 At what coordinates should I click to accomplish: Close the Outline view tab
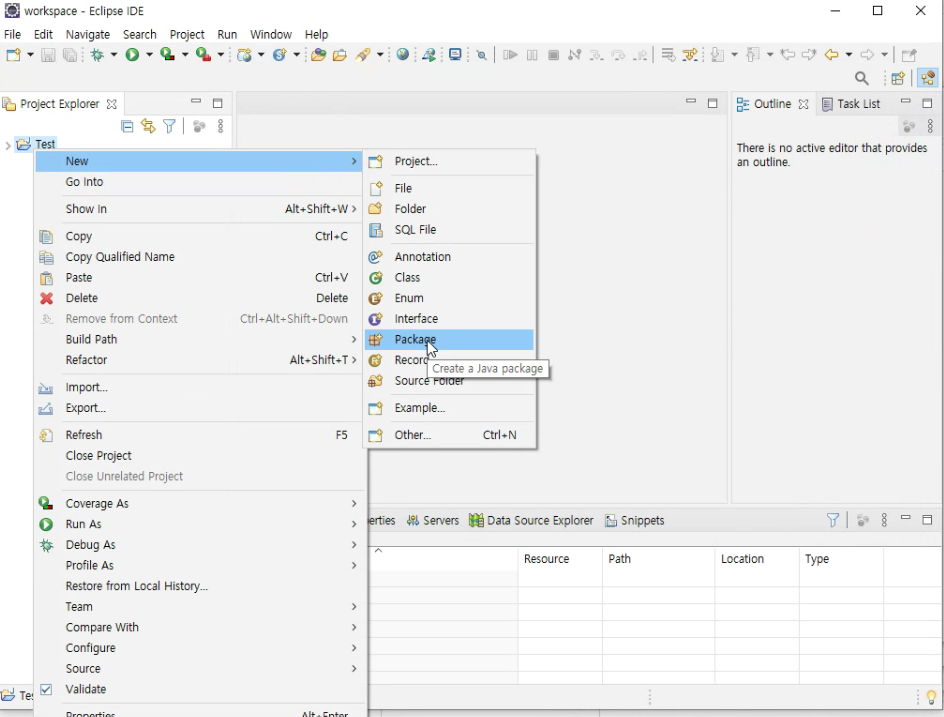pyautogui.click(x=803, y=104)
